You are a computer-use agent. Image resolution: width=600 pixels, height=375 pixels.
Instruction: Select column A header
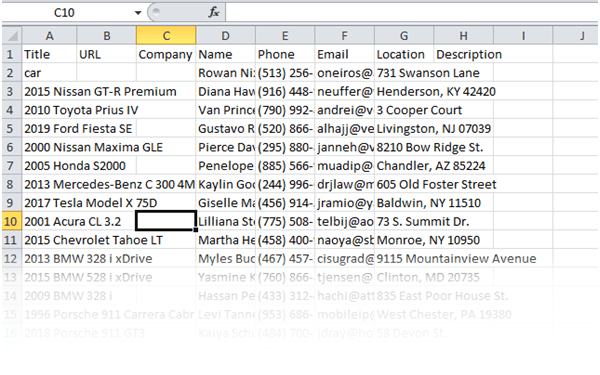point(49,36)
